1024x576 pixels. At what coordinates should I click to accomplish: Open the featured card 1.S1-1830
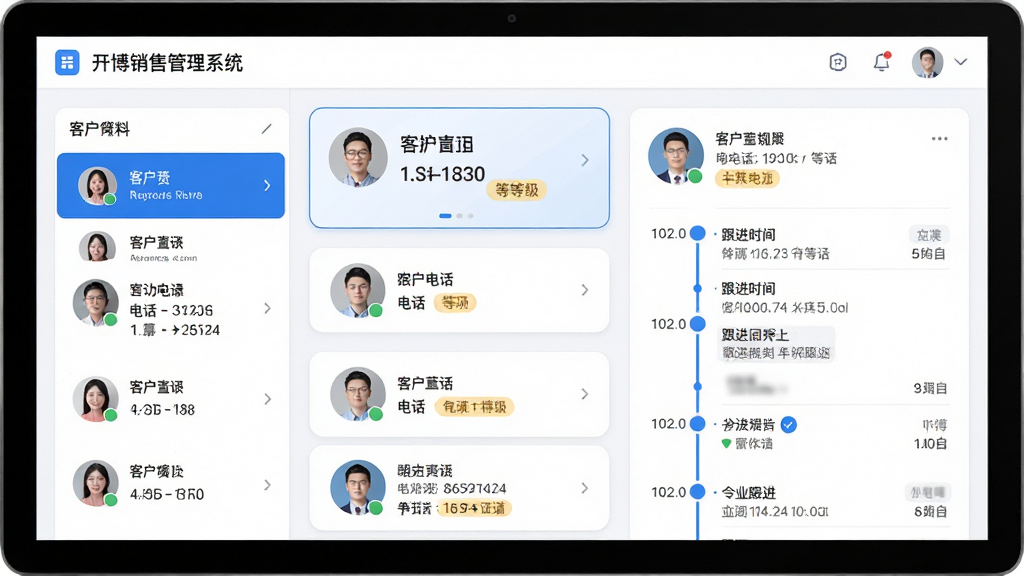(x=459, y=168)
